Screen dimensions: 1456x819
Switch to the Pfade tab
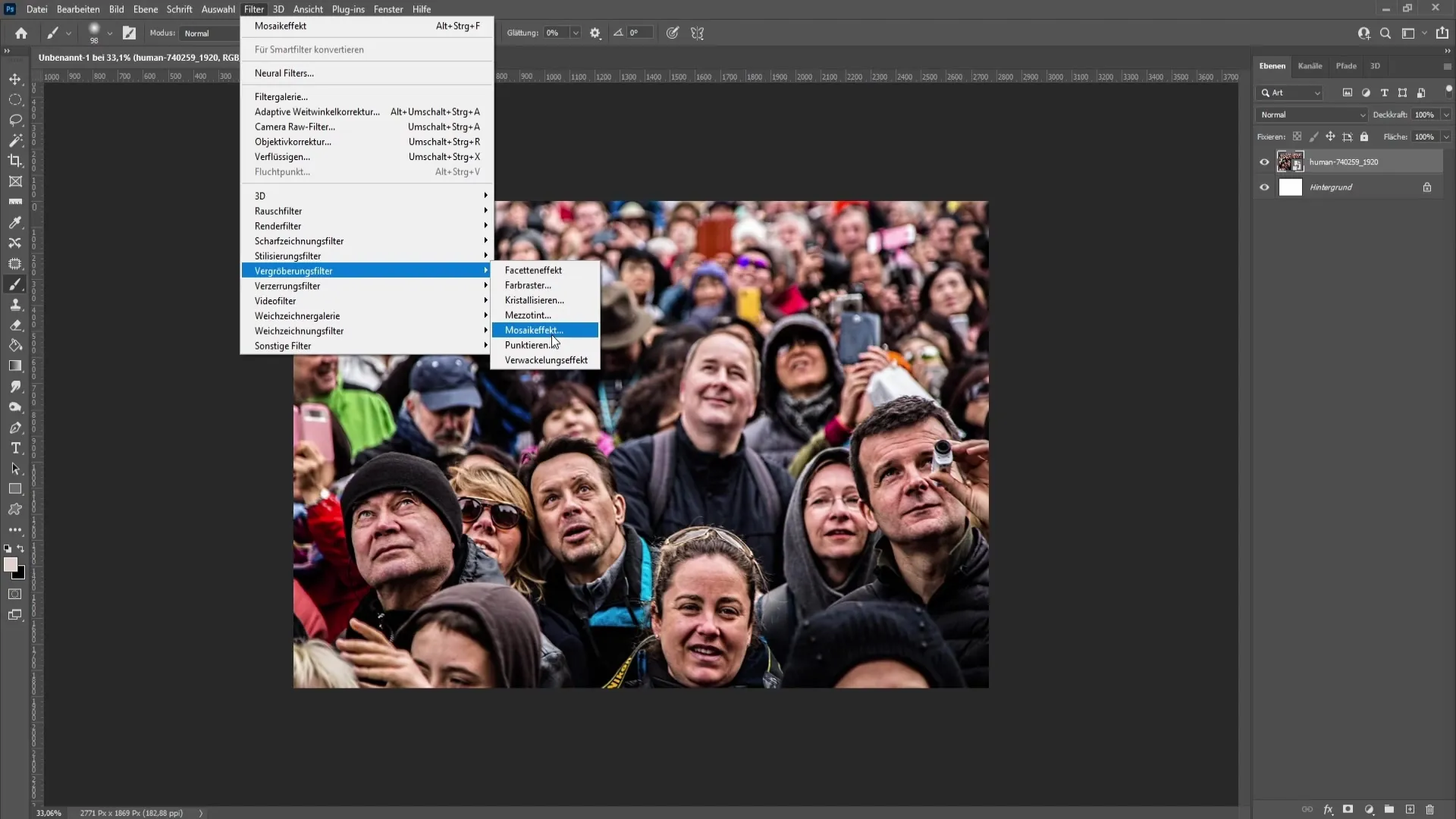click(1346, 66)
